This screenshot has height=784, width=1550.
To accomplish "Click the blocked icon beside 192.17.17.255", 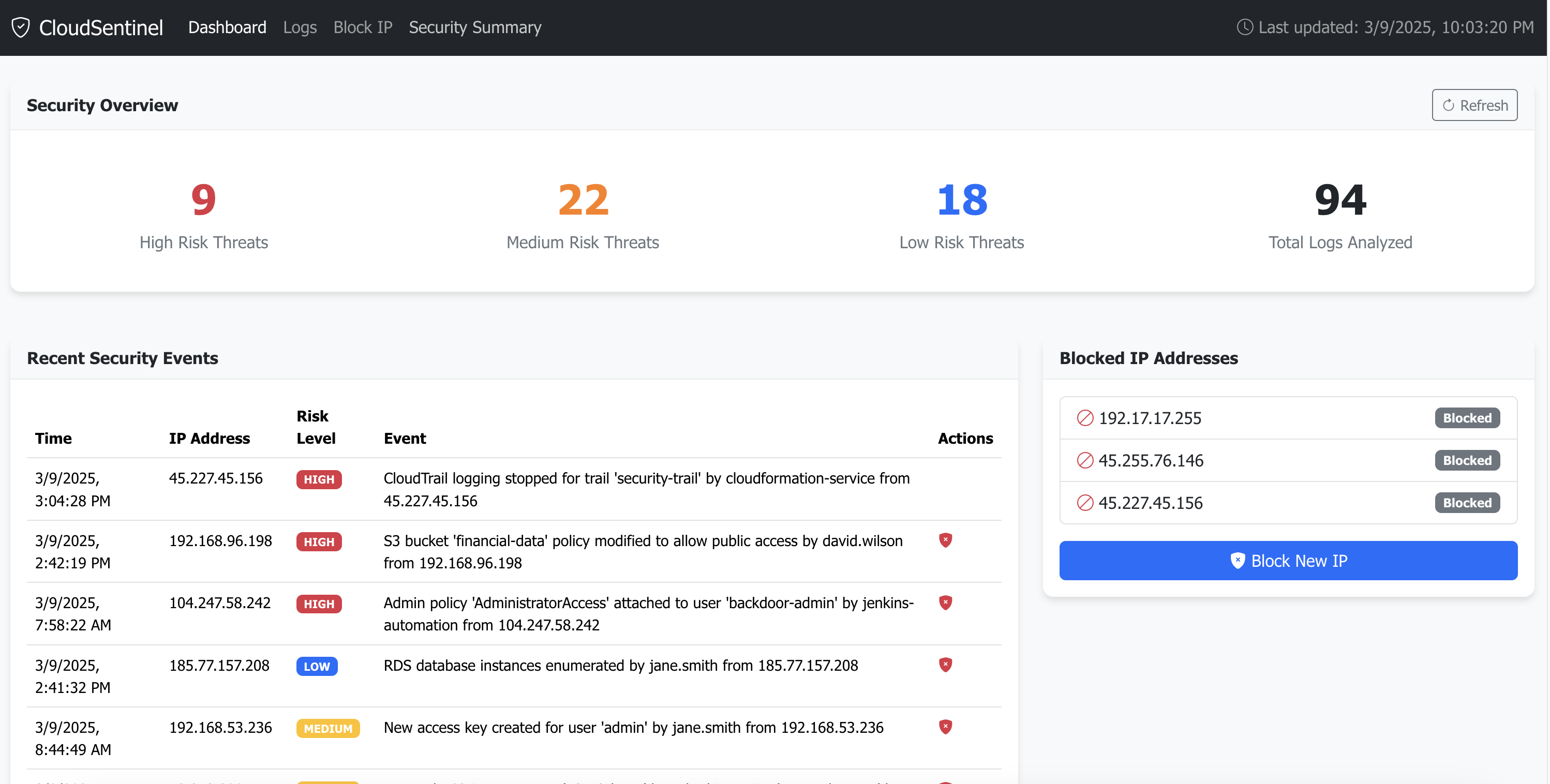I will tap(1084, 417).
